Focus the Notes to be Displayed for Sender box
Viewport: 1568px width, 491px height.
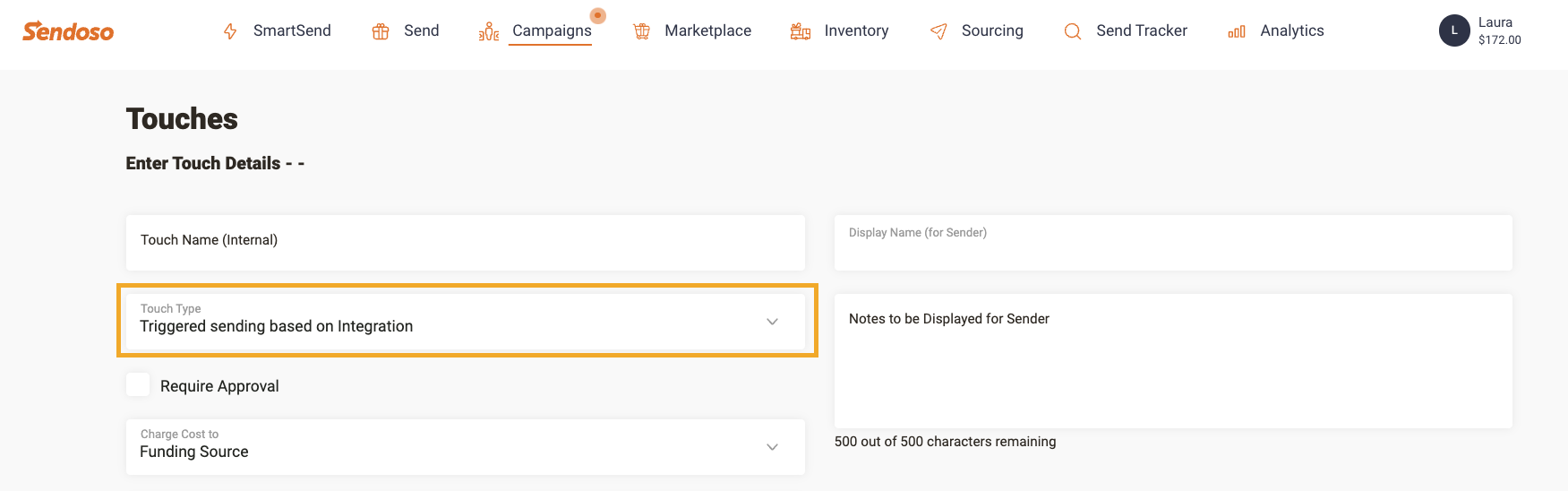1173,361
